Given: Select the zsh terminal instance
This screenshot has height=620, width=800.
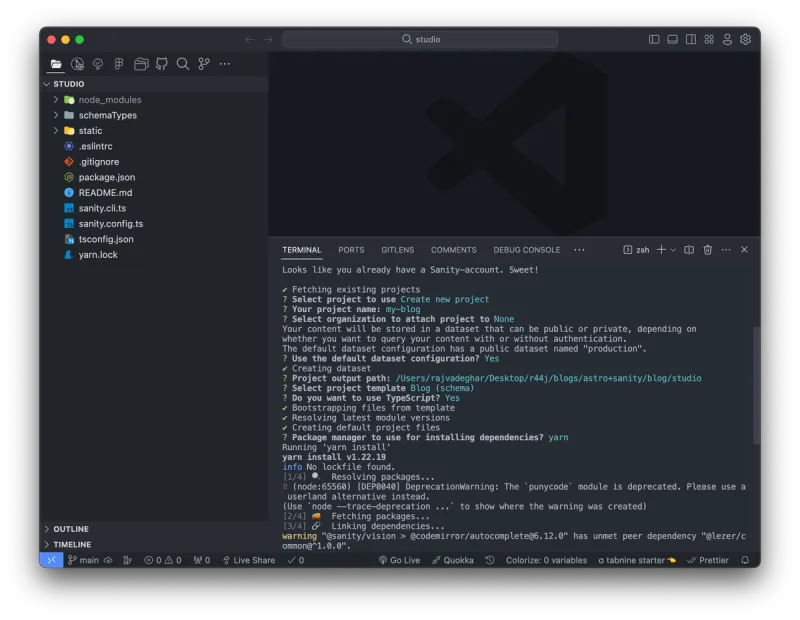Looking at the screenshot, I should pyautogui.click(x=636, y=250).
